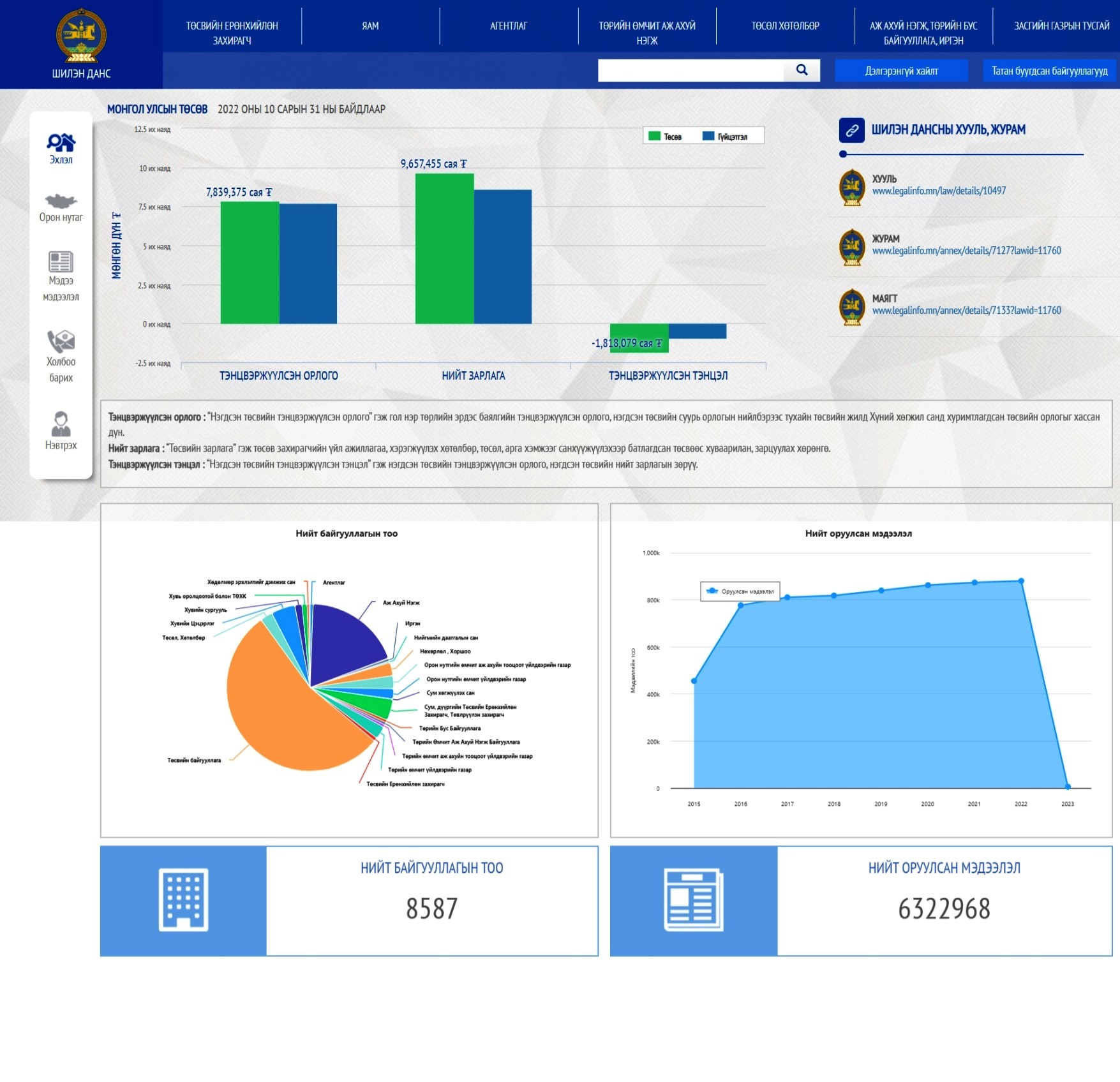Click the Нэвтрэх login user icon

click(x=61, y=424)
